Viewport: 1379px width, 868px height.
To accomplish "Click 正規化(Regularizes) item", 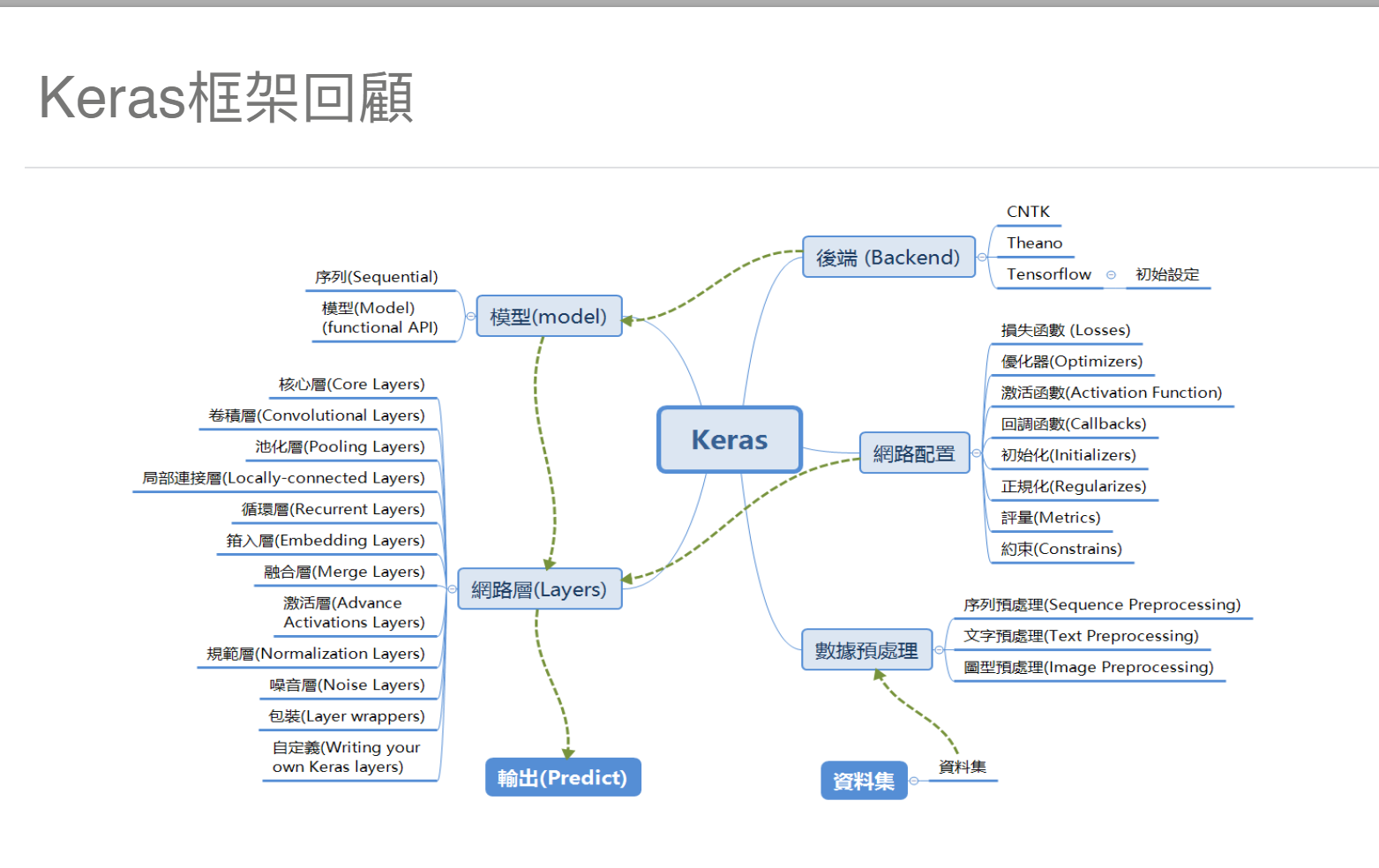I will [1073, 486].
